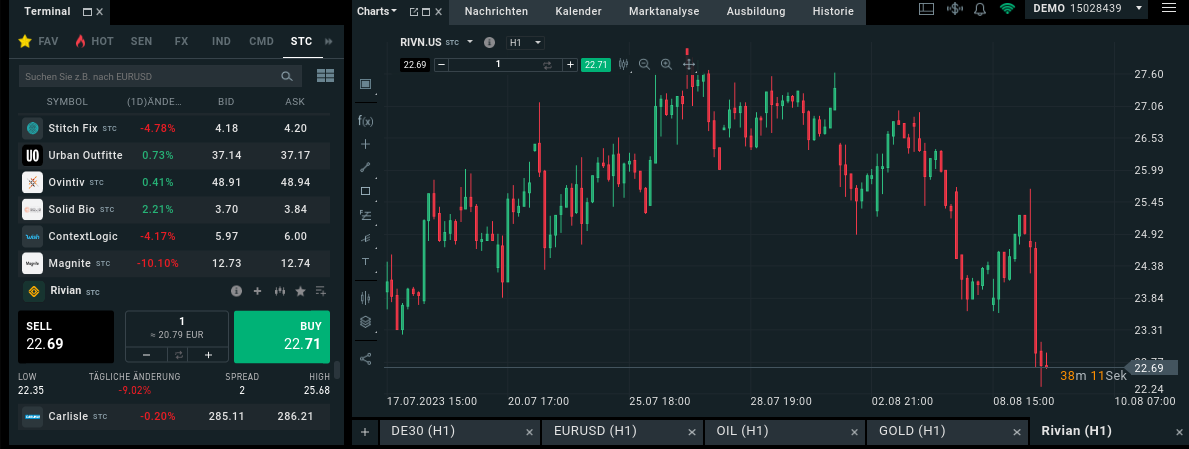Open the IND category tab

(221, 41)
